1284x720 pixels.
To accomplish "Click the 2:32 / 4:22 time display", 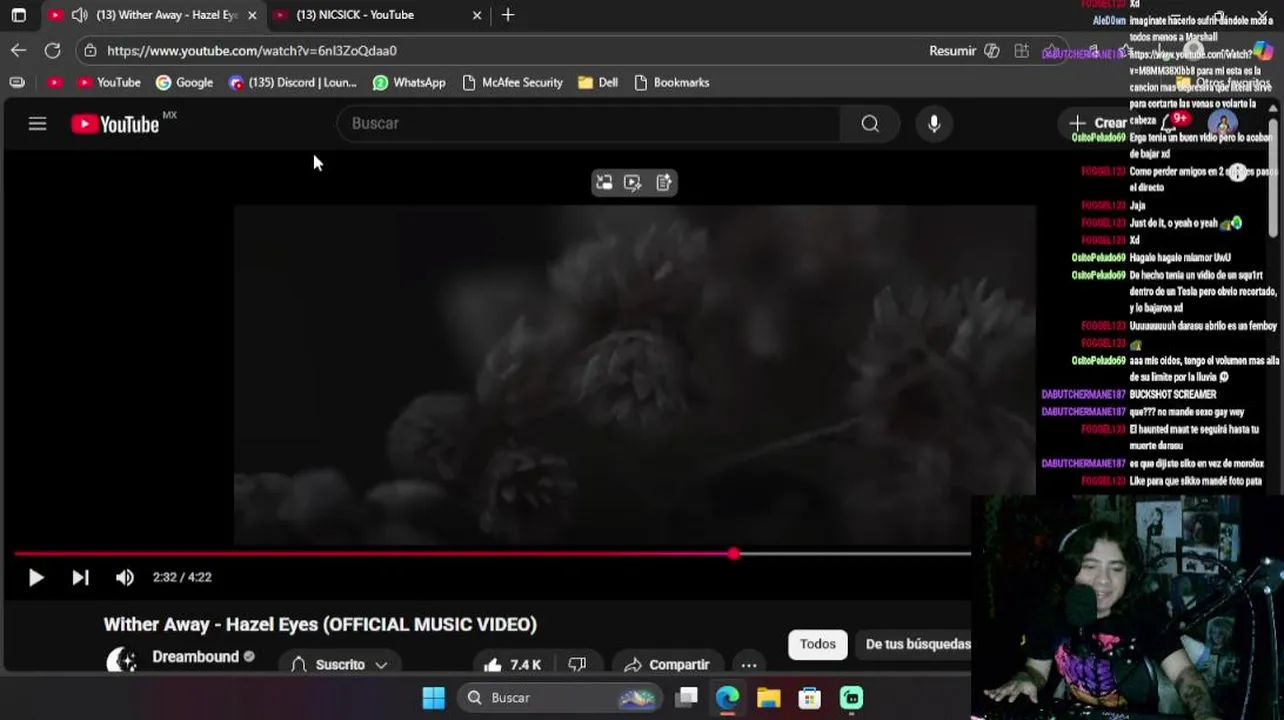I will 182,577.
